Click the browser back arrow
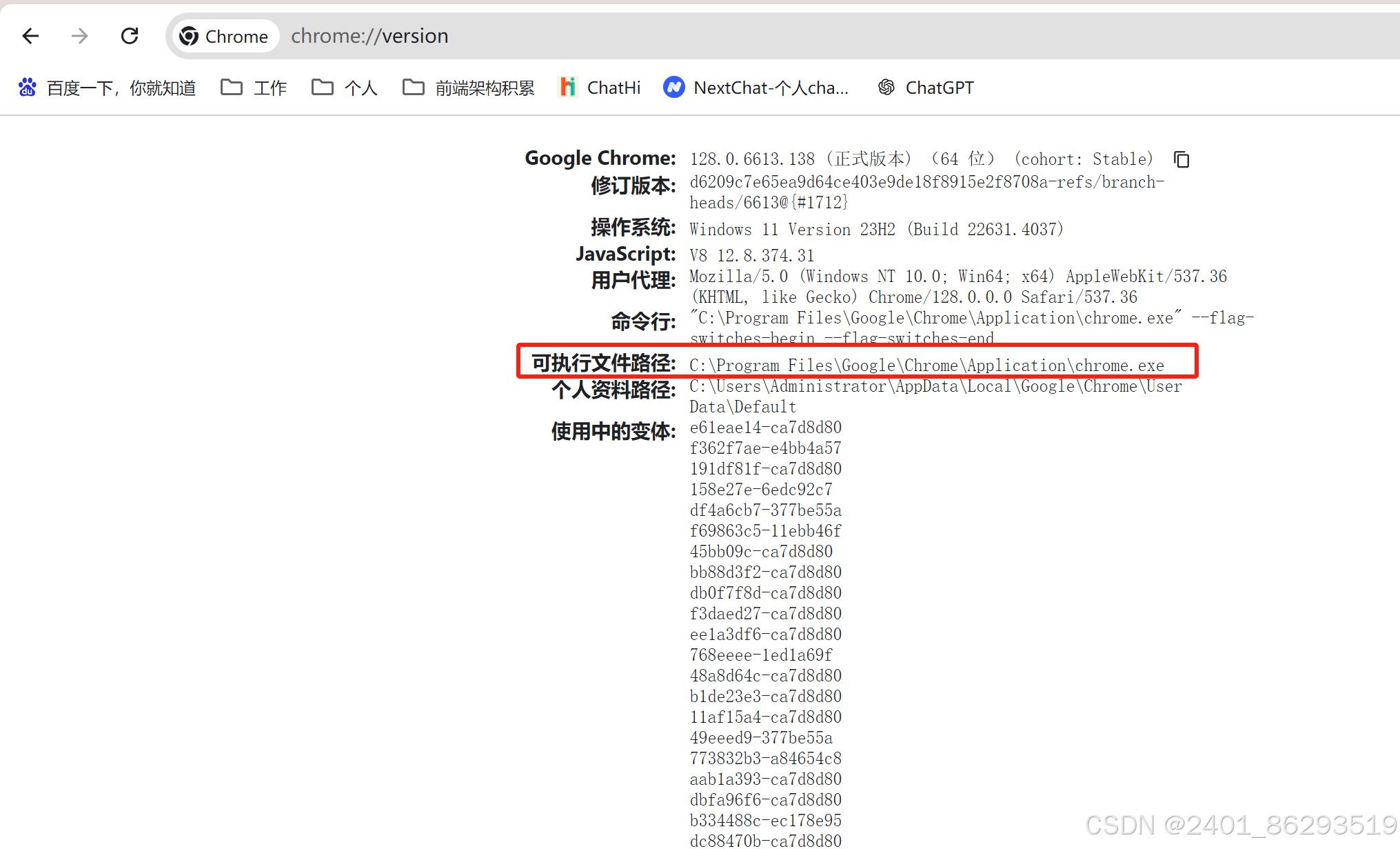Image resolution: width=1400 pixels, height=849 pixels. (x=30, y=36)
